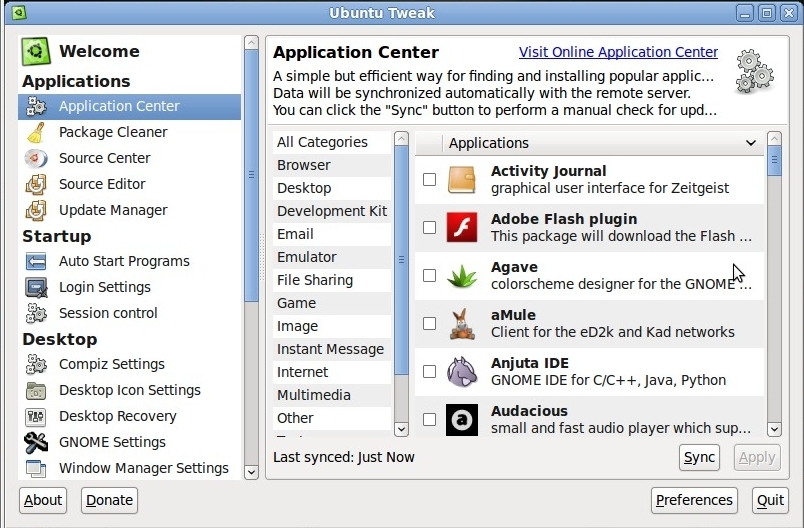Tick the Adobe Flash plugin checkbox

[x=429, y=227]
